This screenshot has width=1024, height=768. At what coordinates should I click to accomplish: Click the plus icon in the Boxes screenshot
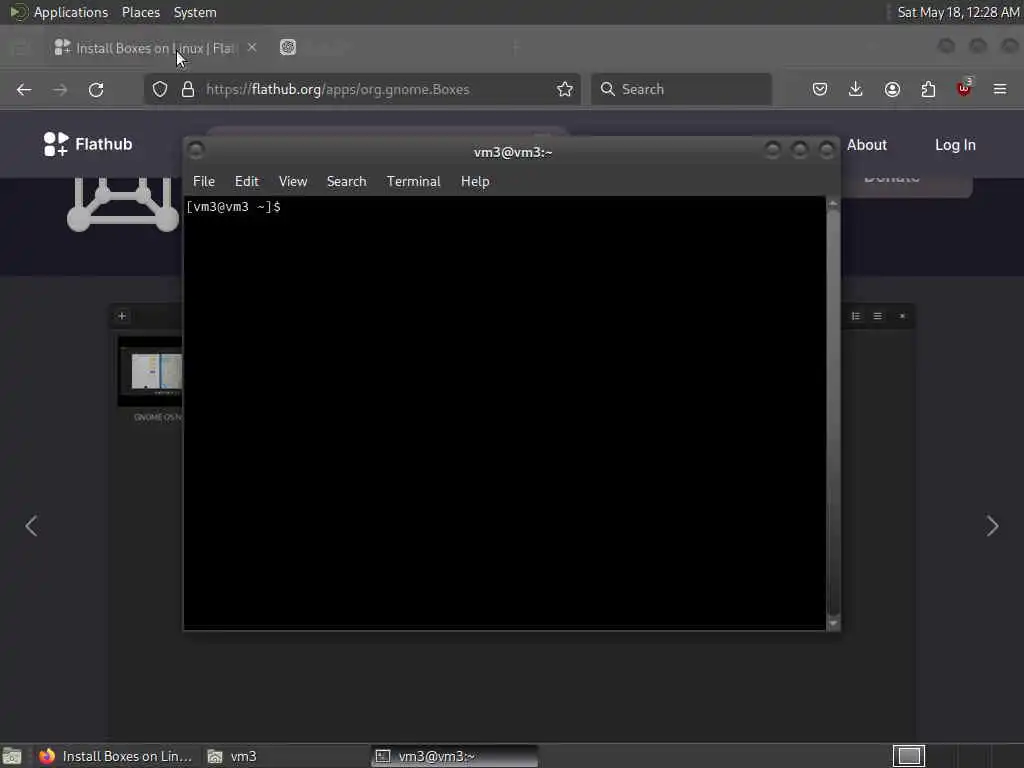[122, 316]
